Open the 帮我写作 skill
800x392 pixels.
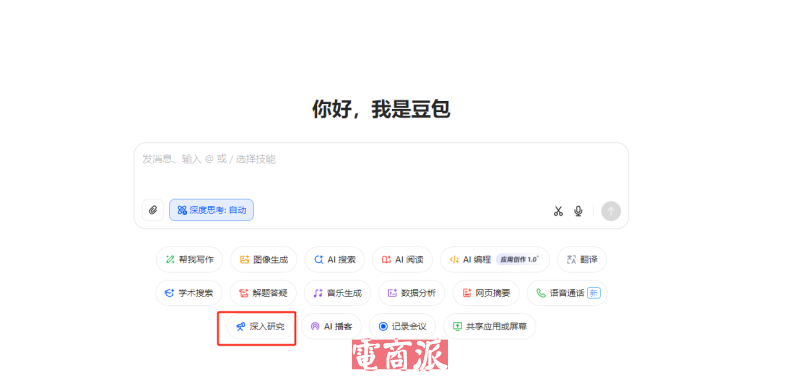189,259
